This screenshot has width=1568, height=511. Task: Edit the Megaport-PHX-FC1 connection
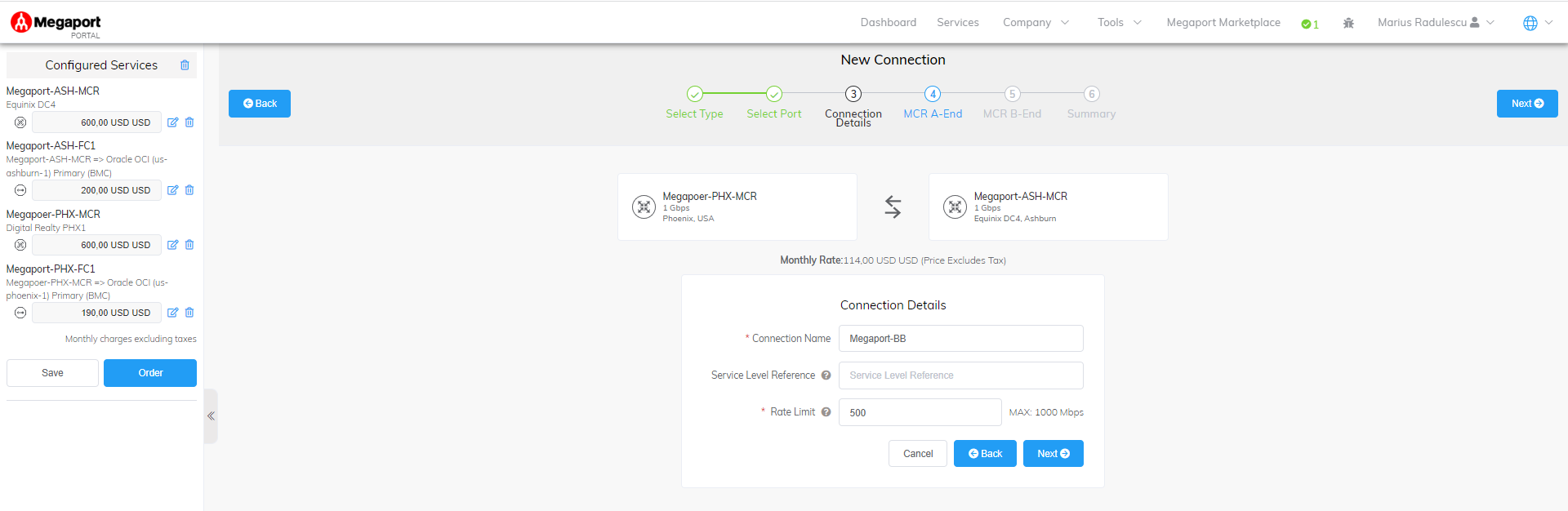pos(172,313)
